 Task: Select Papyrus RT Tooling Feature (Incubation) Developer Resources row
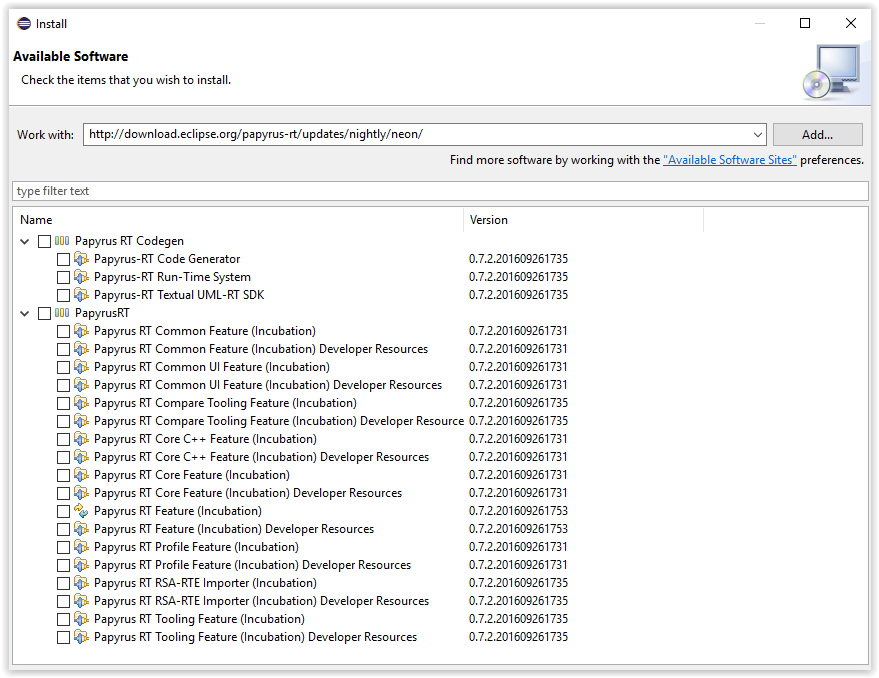(255, 637)
